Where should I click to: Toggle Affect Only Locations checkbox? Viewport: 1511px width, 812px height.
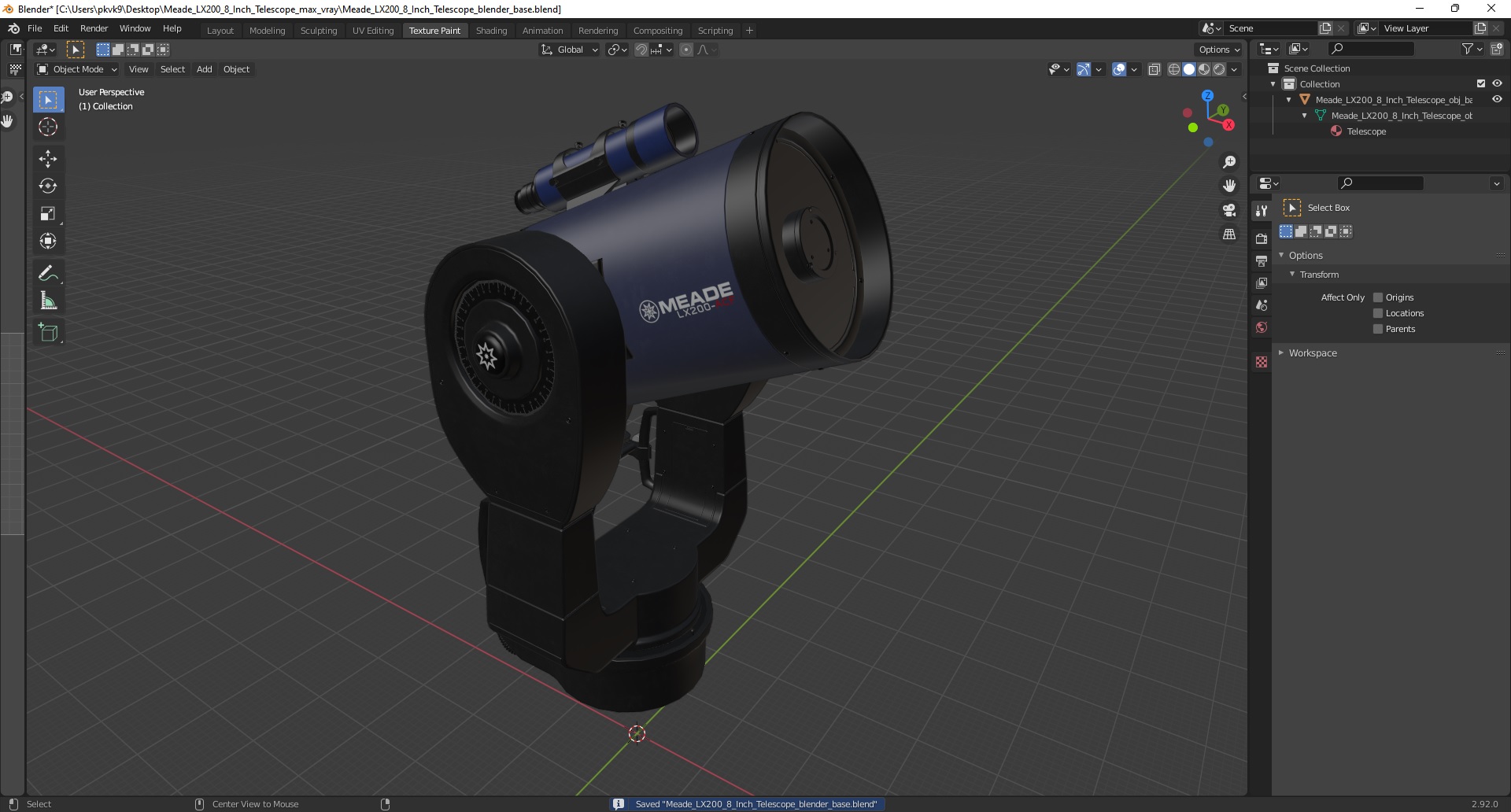click(1378, 313)
